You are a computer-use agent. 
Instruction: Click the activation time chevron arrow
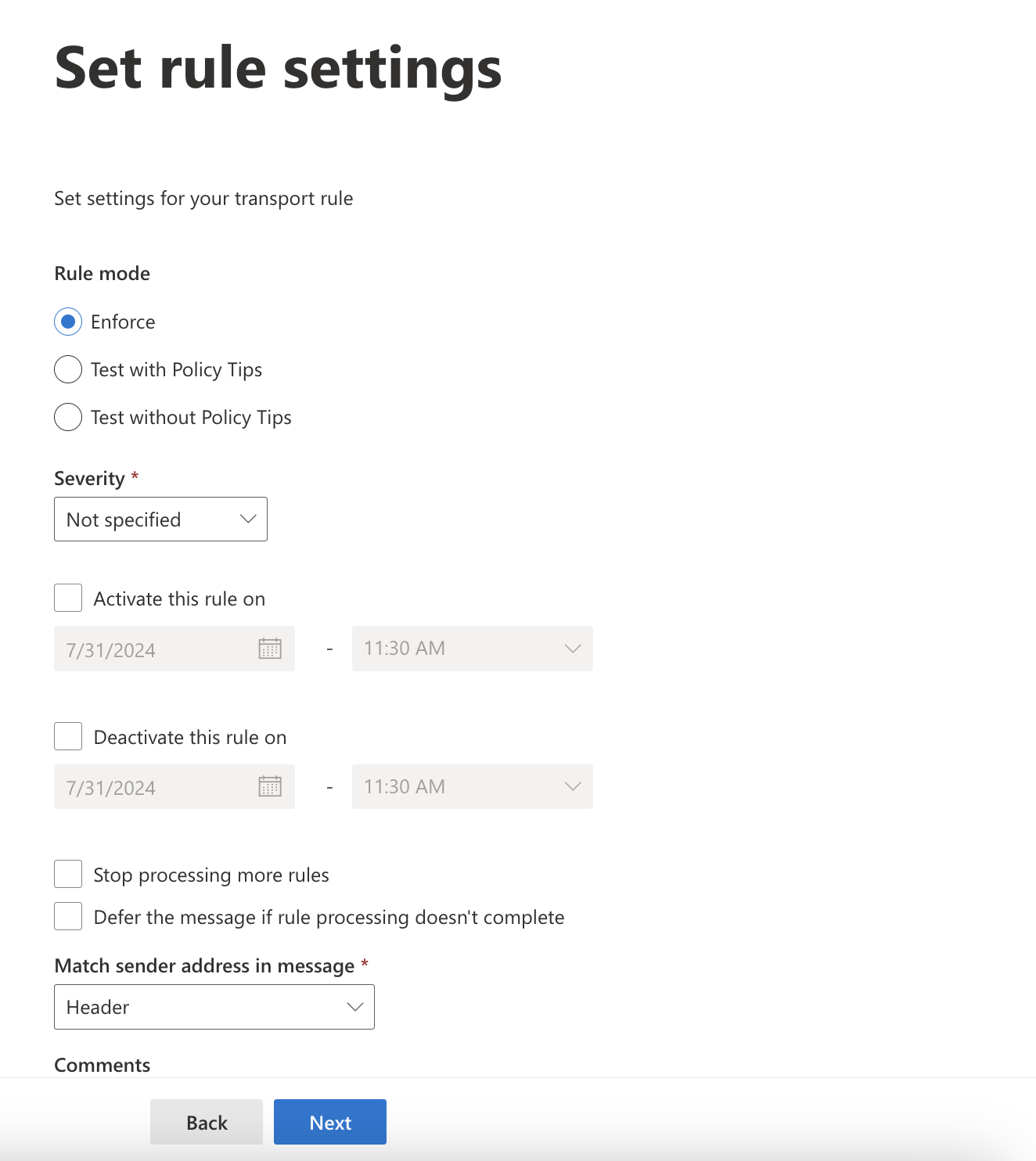click(573, 649)
